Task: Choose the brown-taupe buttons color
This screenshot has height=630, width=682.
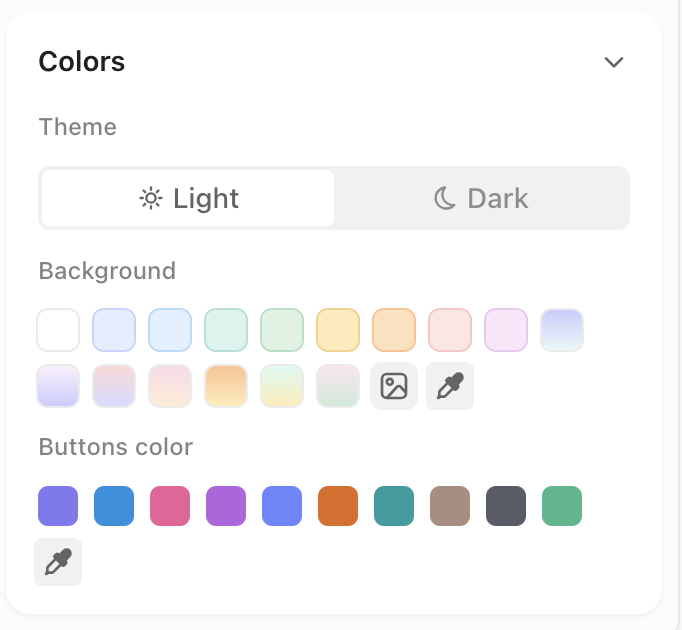Action: [450, 506]
